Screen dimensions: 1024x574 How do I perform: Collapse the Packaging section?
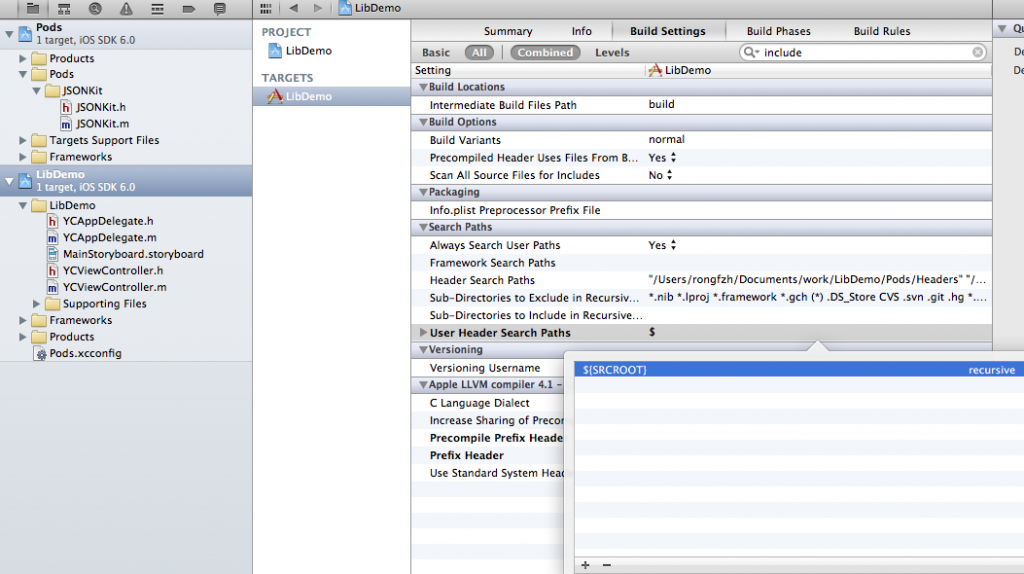pyautogui.click(x=423, y=192)
